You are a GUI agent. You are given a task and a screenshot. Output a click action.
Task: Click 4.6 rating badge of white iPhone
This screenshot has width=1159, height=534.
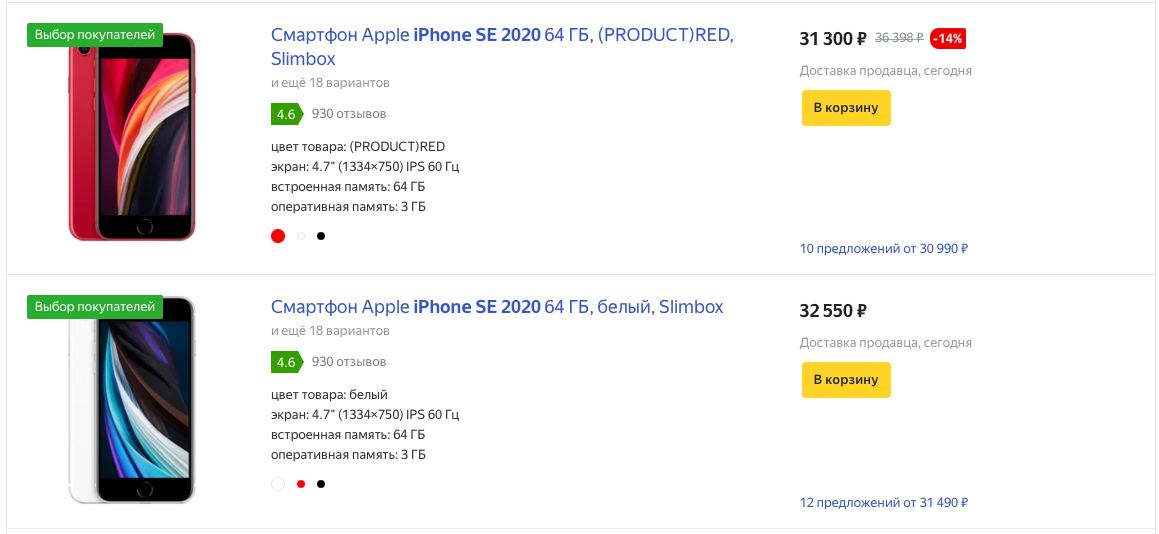(x=287, y=362)
